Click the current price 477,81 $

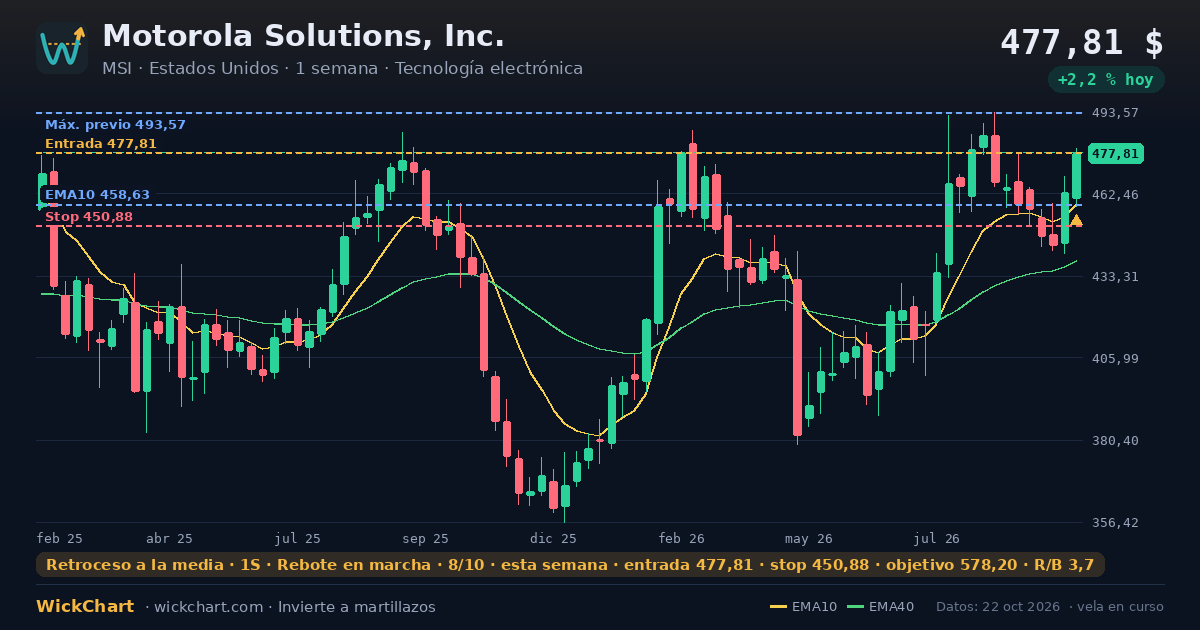point(1082,43)
